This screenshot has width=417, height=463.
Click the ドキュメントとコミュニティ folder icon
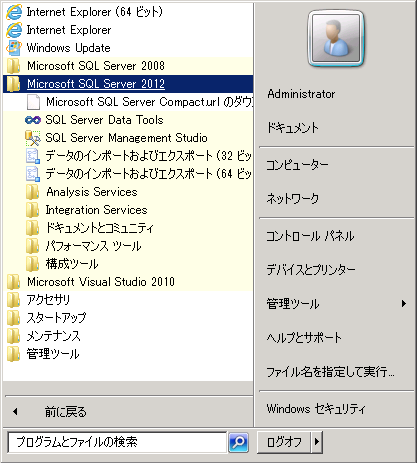click(x=33, y=228)
